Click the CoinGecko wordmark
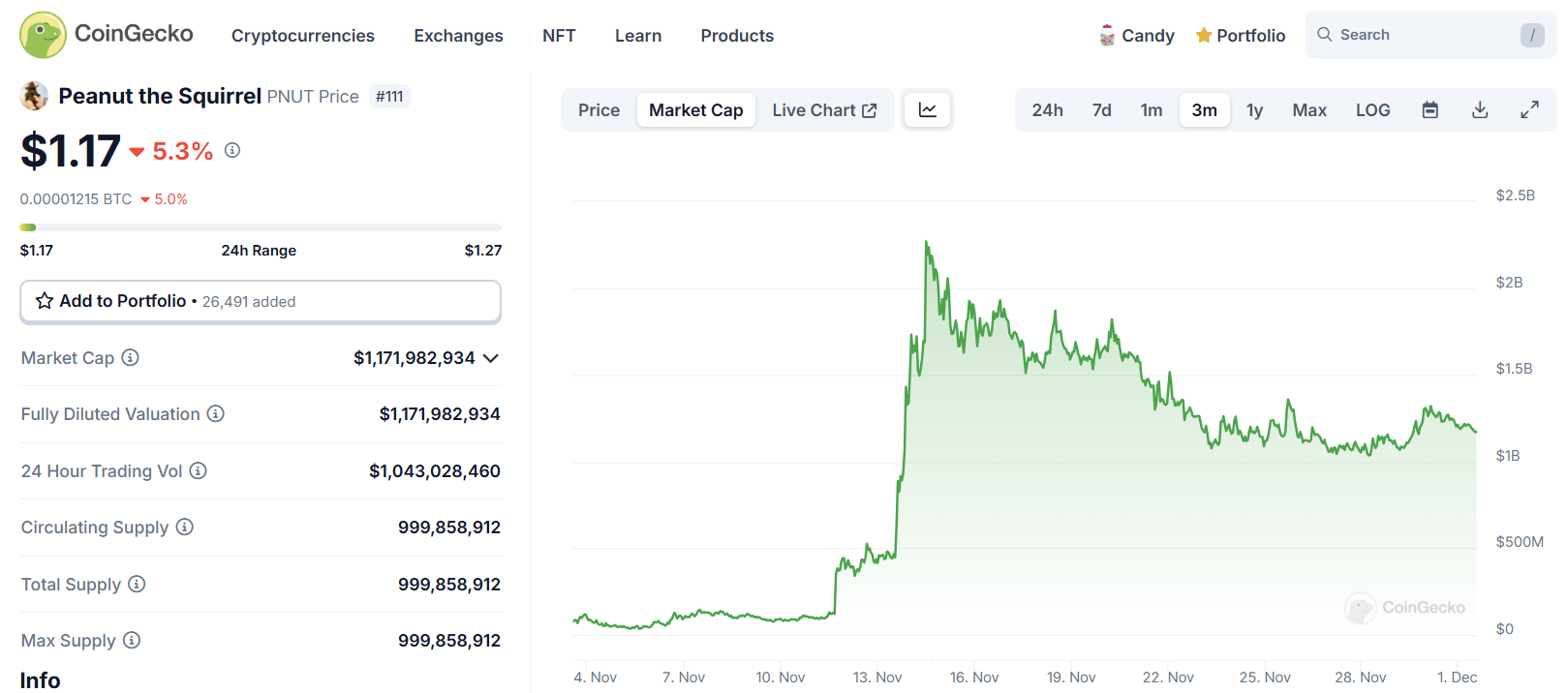Viewport: 1568px width, 693px height. [x=134, y=34]
